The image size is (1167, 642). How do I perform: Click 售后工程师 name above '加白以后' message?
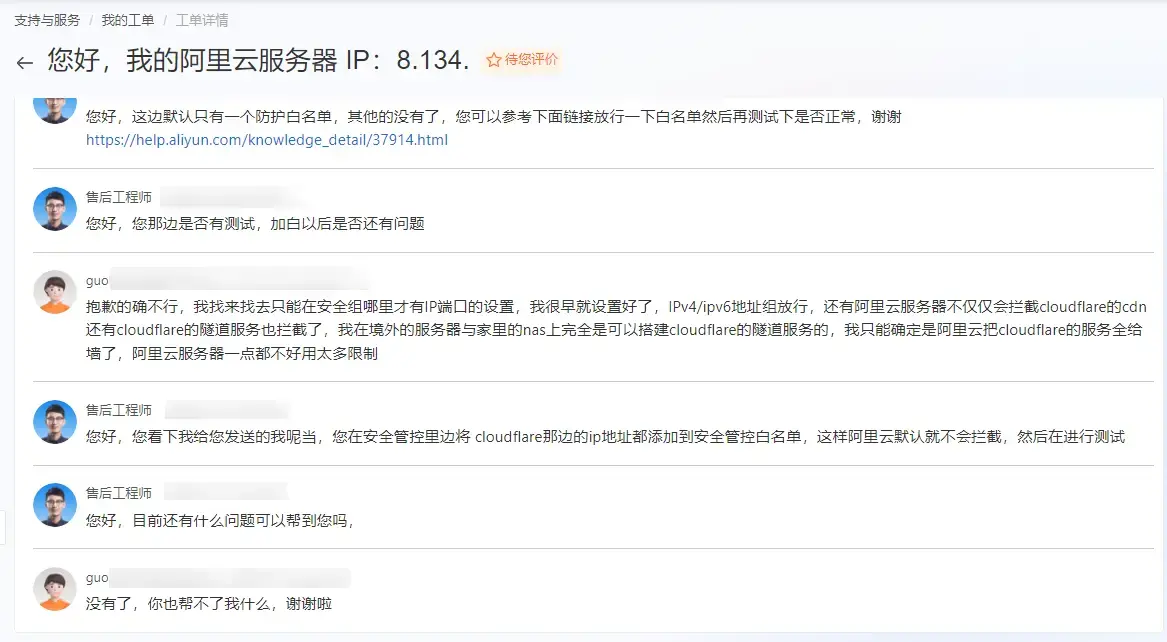tap(119, 197)
